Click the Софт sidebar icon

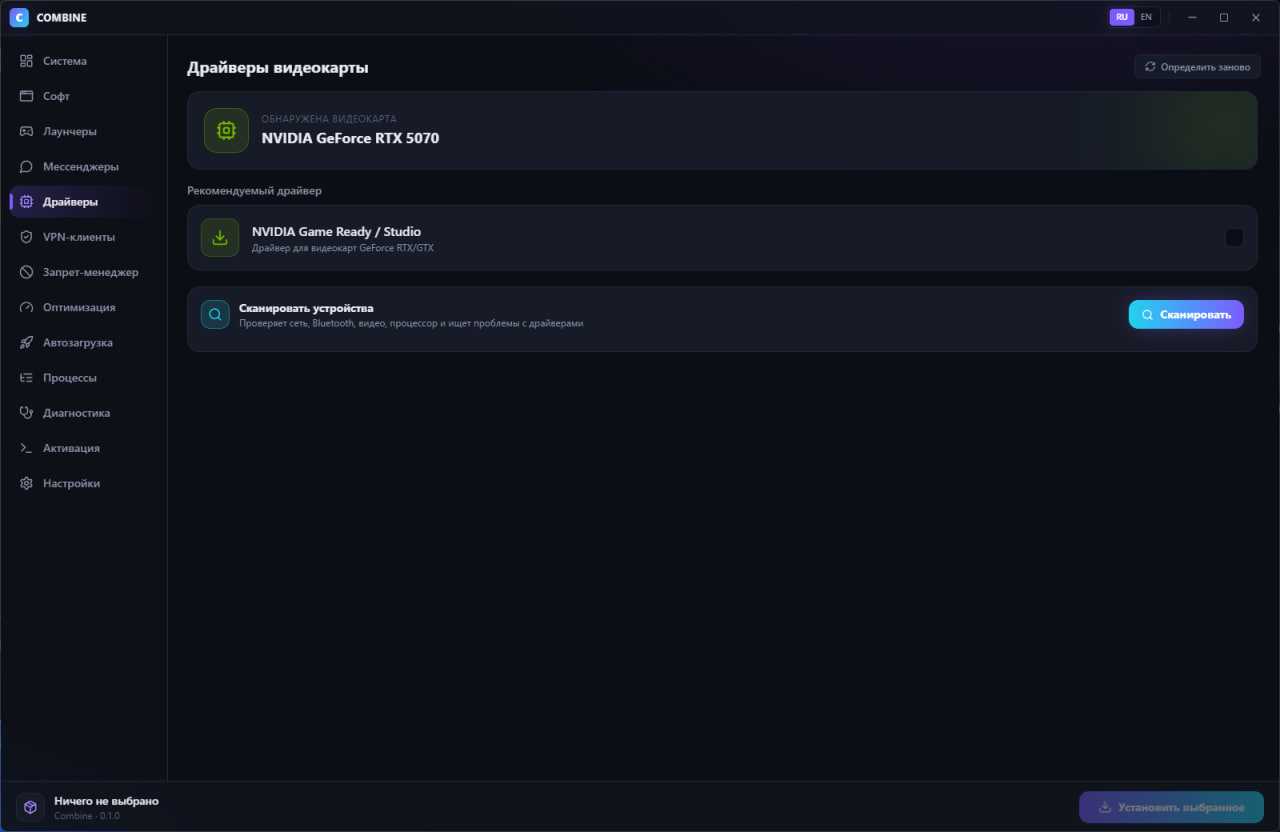click(x=27, y=96)
